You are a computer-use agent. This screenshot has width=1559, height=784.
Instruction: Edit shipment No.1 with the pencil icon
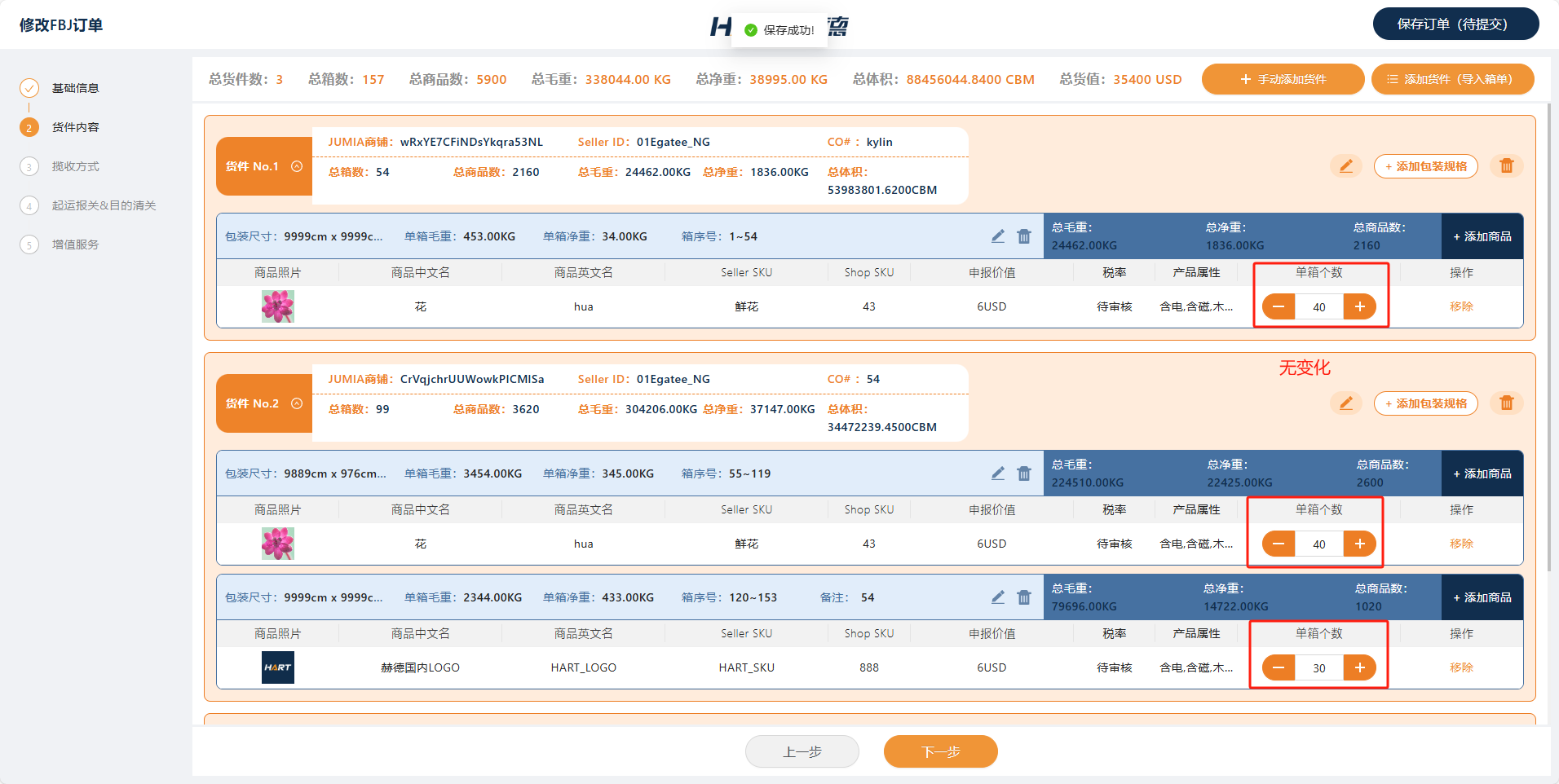click(x=1345, y=166)
